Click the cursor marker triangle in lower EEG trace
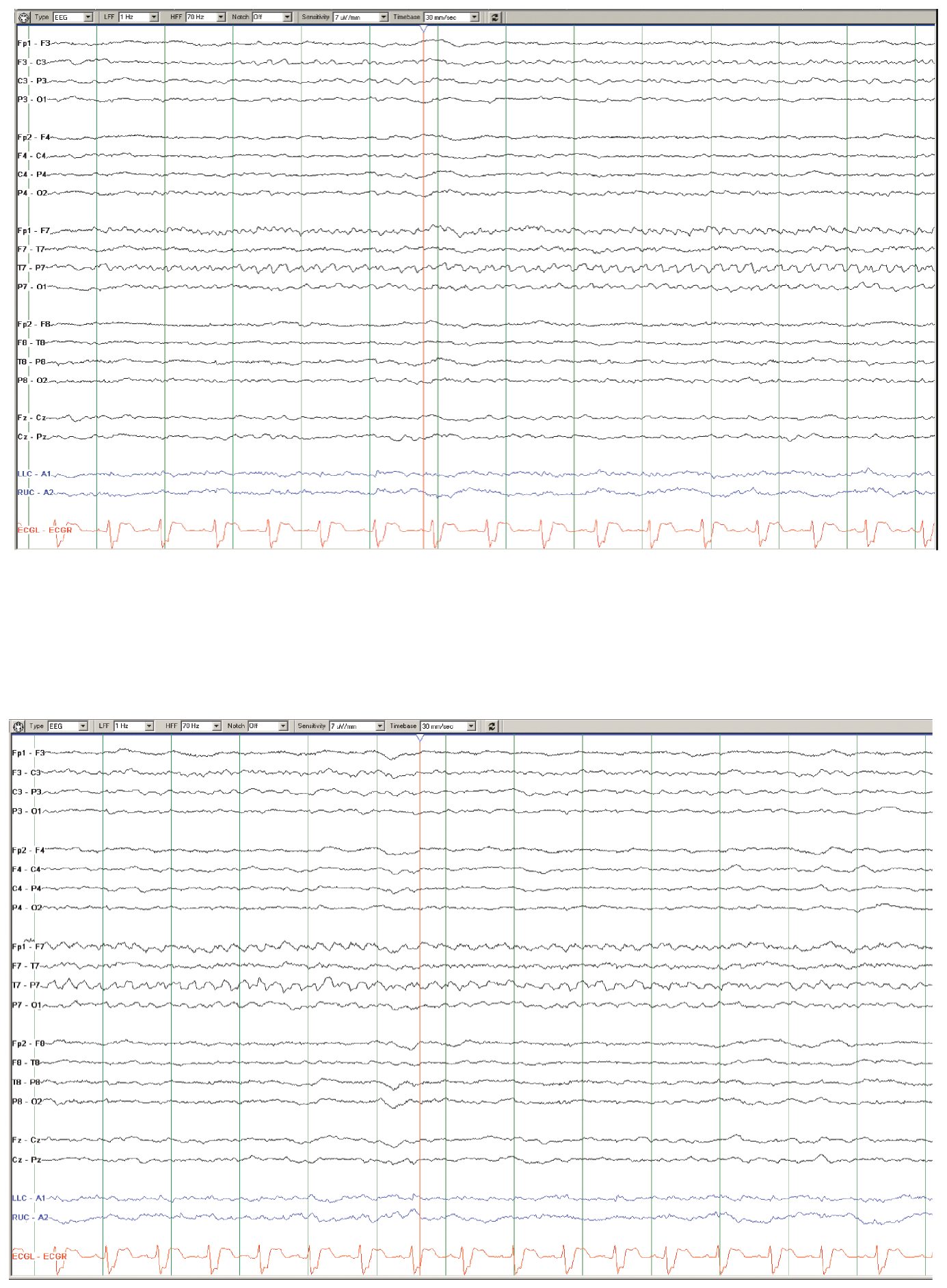This screenshot has height=1288, width=947. [420, 738]
